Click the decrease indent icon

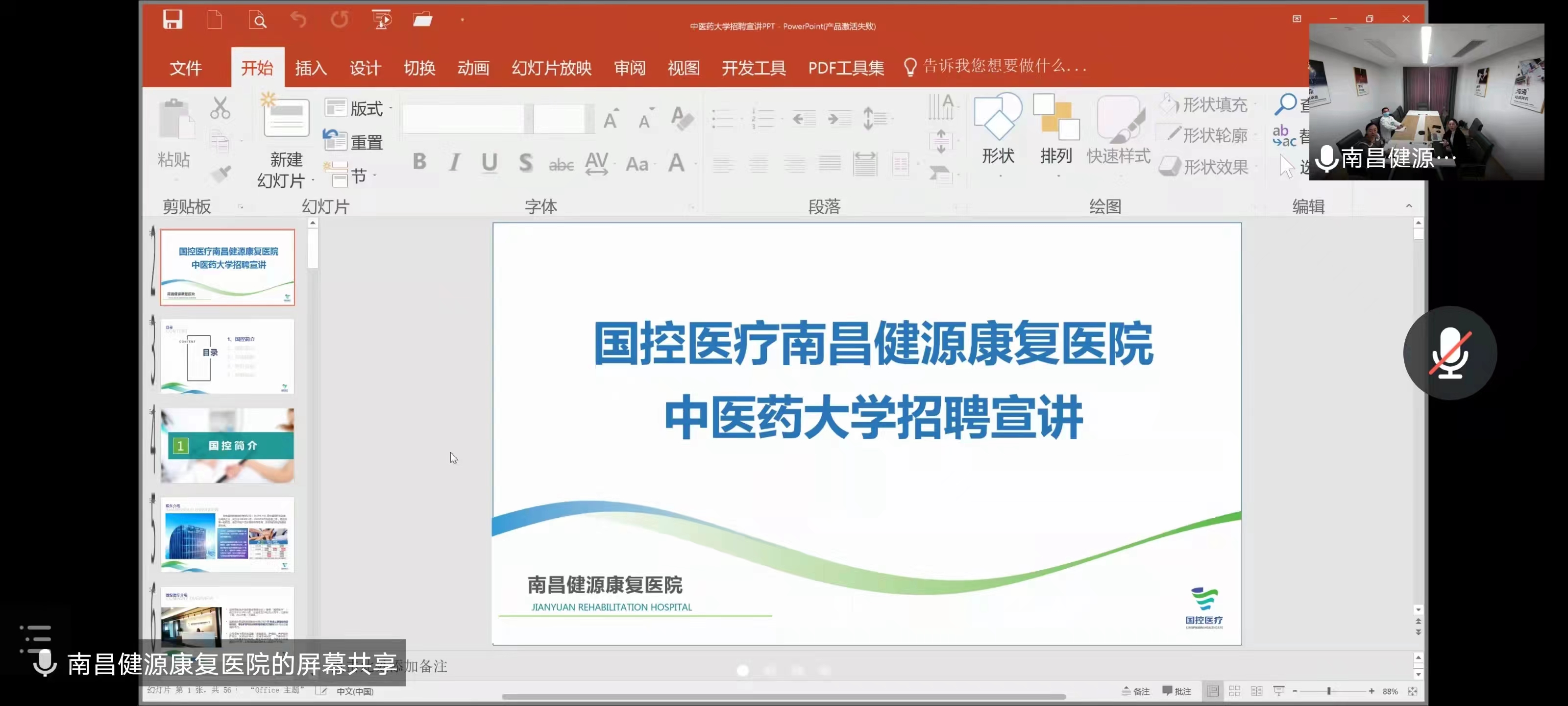click(x=804, y=118)
